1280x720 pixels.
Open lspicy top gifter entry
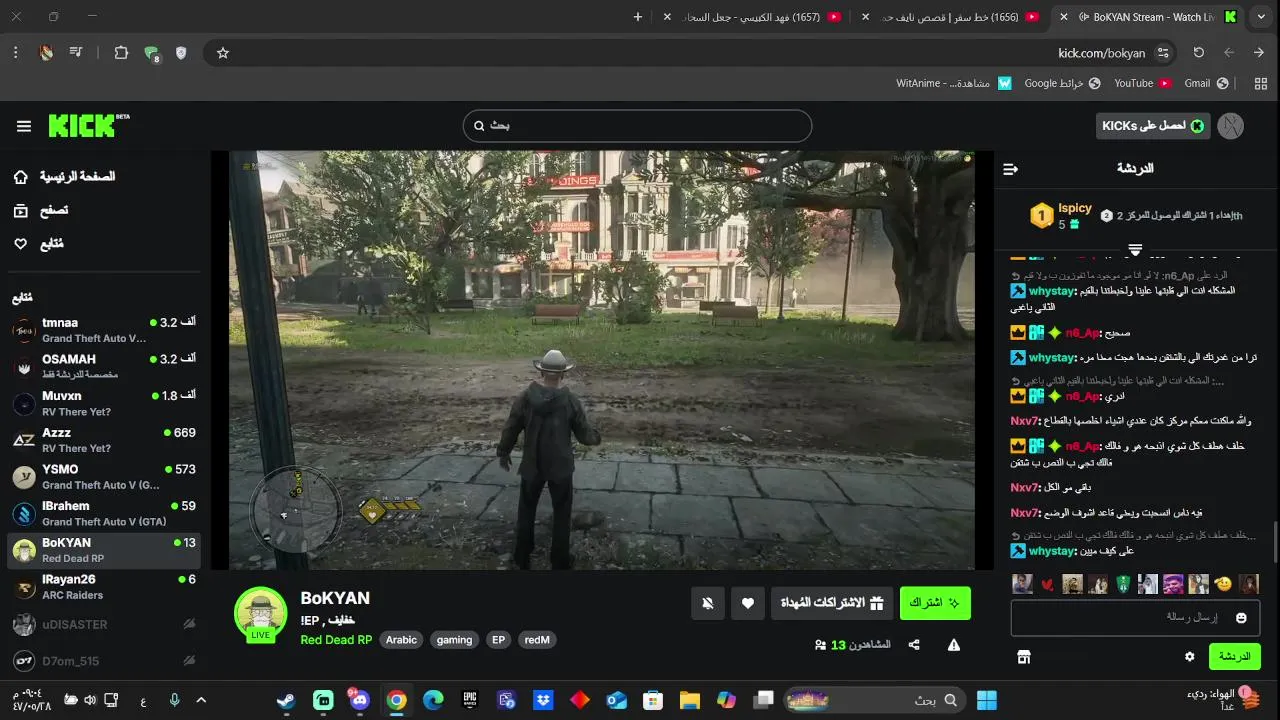1062,216
